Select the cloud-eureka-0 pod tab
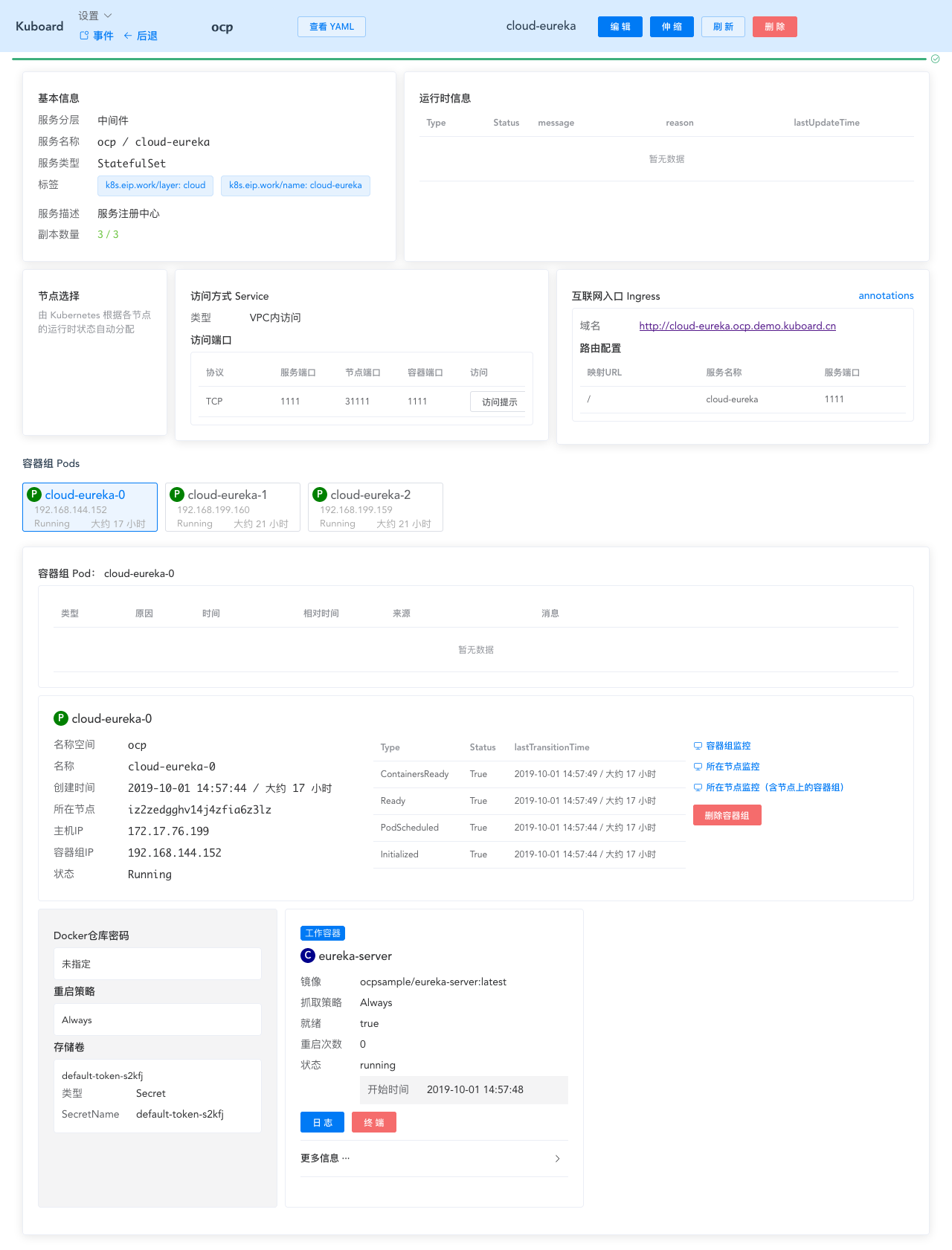Viewport: 952px width, 1250px height. (90, 507)
